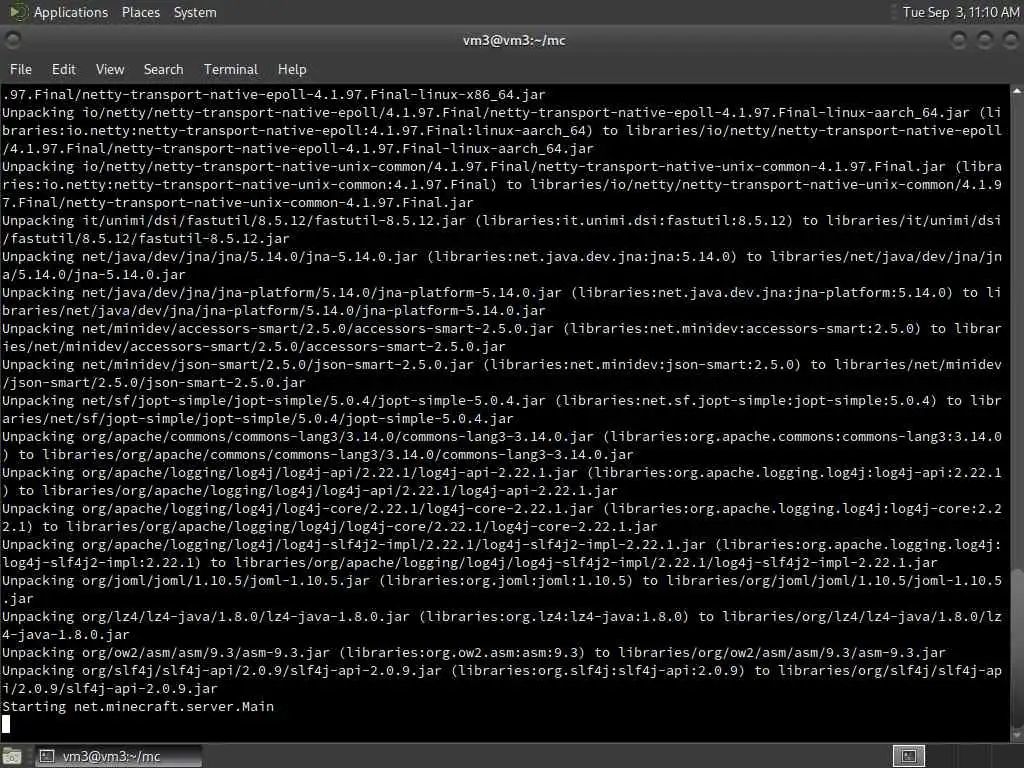Image resolution: width=1024 pixels, height=768 pixels.
Task: Click the terminal scrollbar thumb
Action: coord(1017,647)
